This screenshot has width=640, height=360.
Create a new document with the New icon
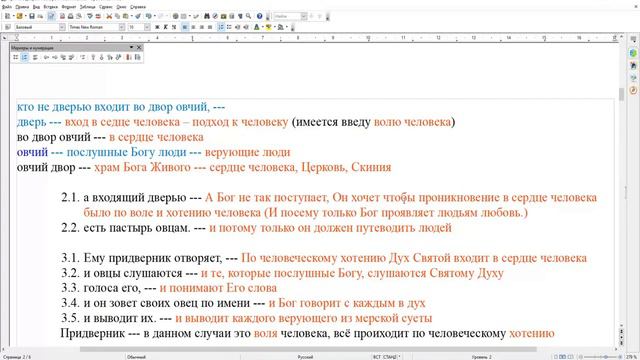coord(7,16)
